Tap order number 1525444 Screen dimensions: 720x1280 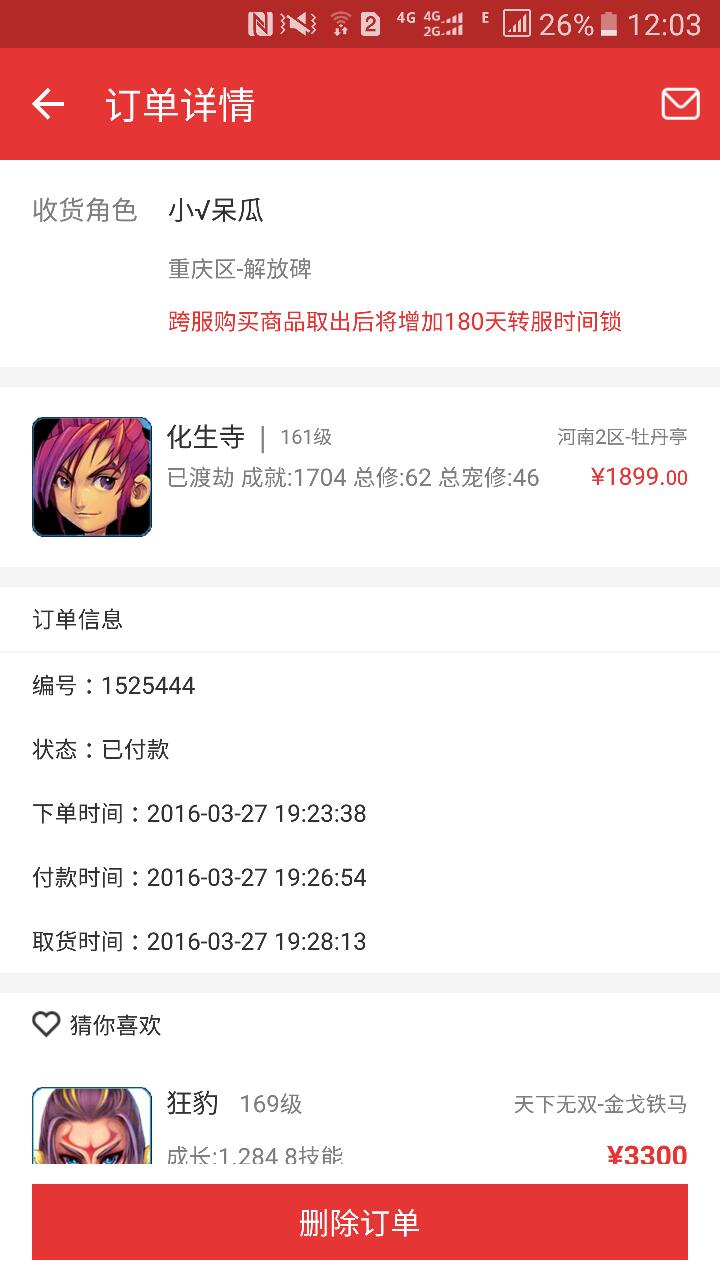point(148,686)
